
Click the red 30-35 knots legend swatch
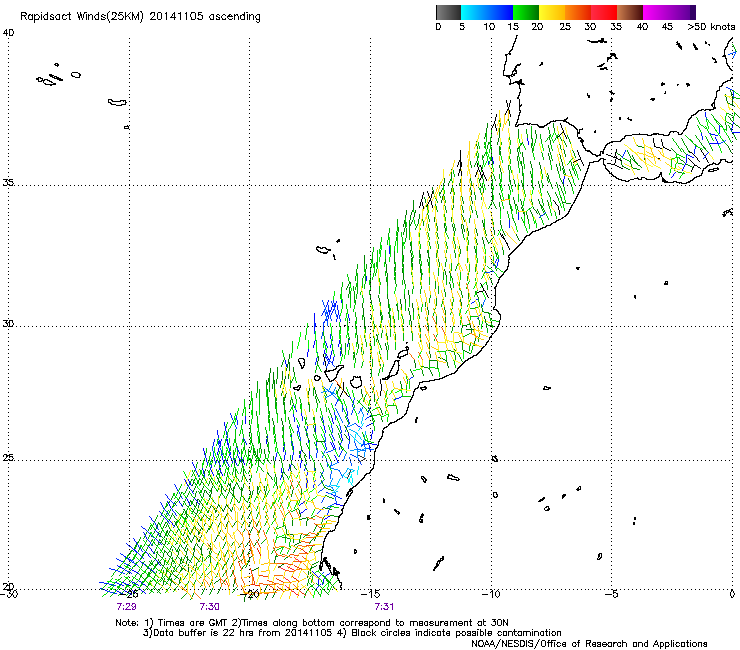point(604,12)
